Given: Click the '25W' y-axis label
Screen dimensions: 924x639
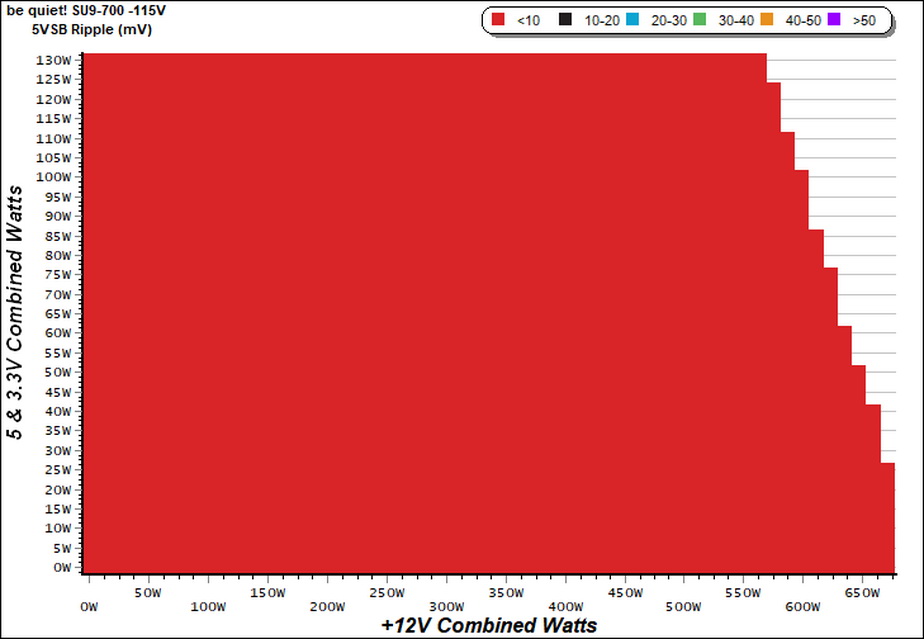Looking at the screenshot, I should [x=58, y=470].
